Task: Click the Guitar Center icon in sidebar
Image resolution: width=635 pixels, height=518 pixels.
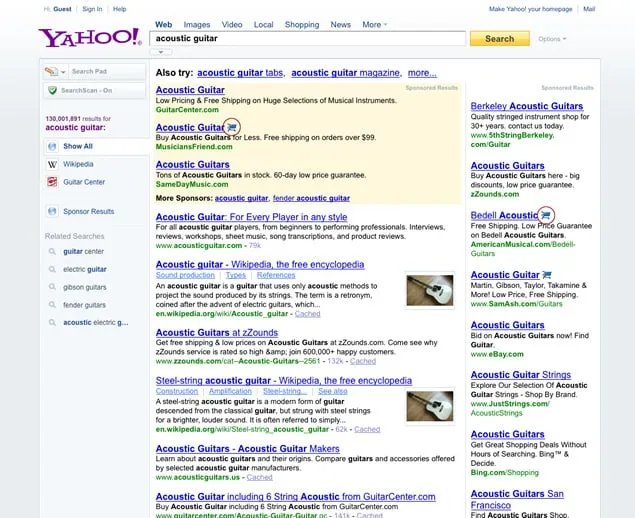Action: [x=52, y=182]
